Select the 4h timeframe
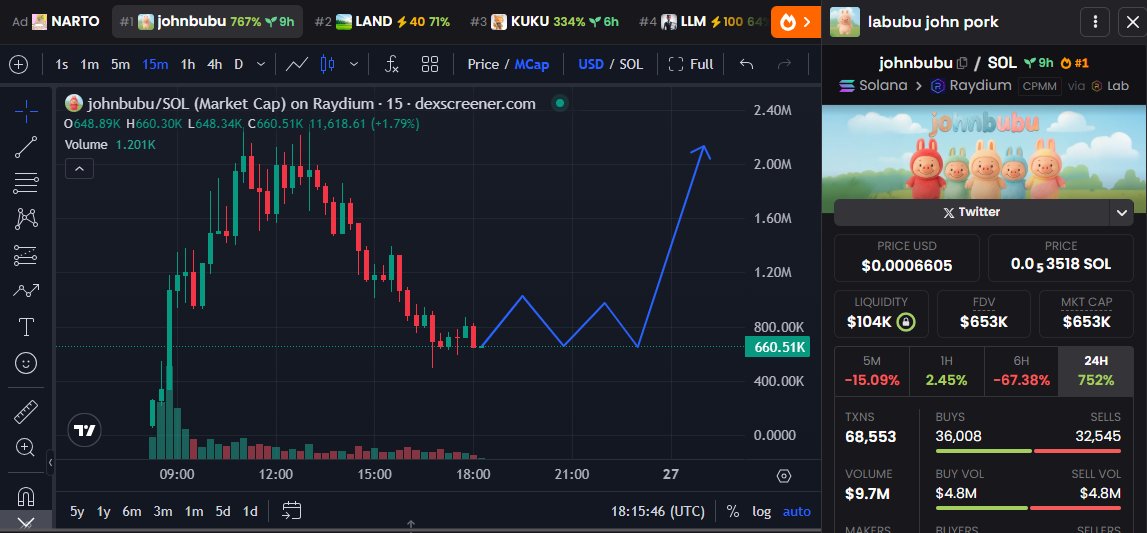The width and height of the screenshot is (1147, 533). pos(214,64)
